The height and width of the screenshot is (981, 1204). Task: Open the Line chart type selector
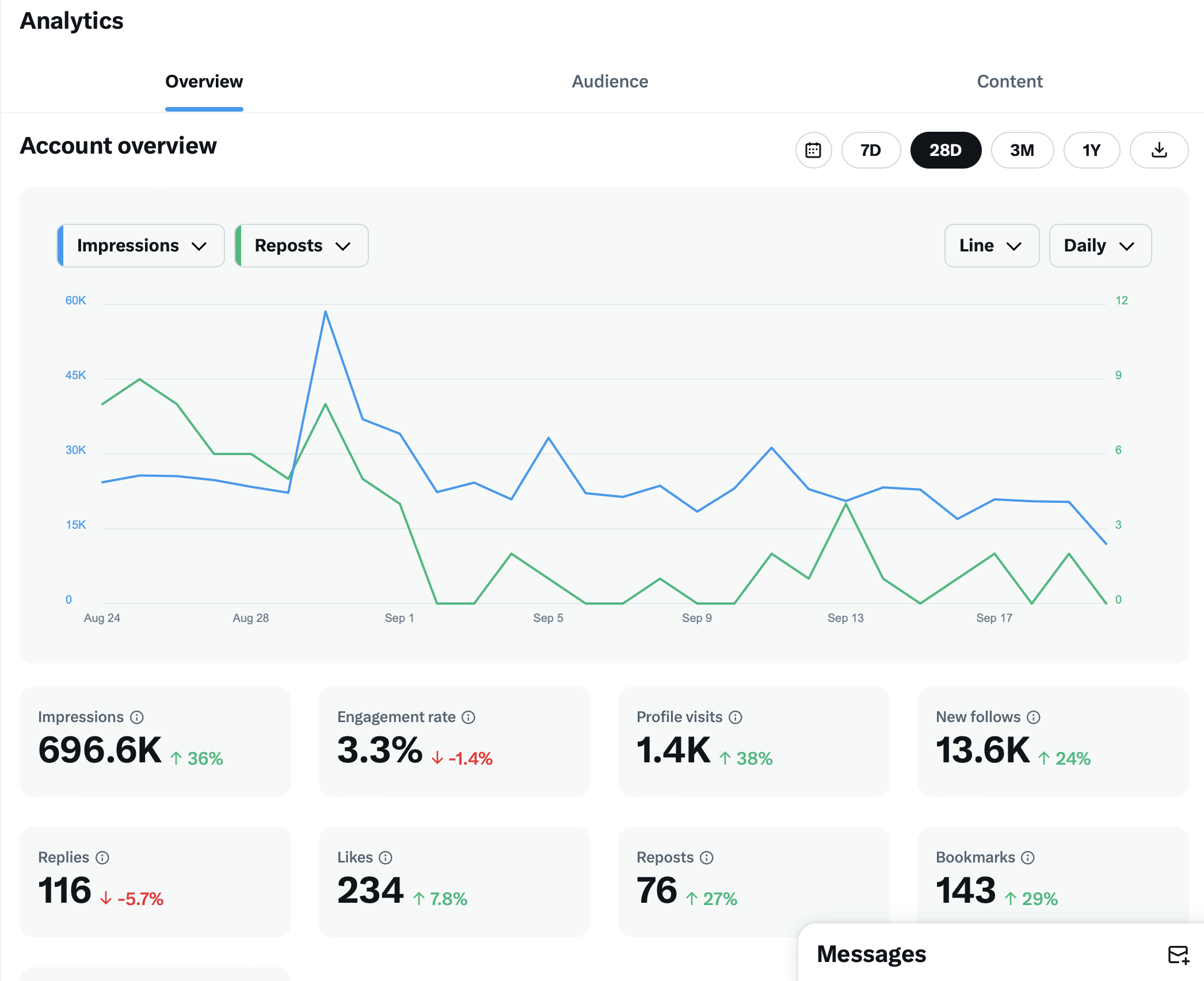992,246
